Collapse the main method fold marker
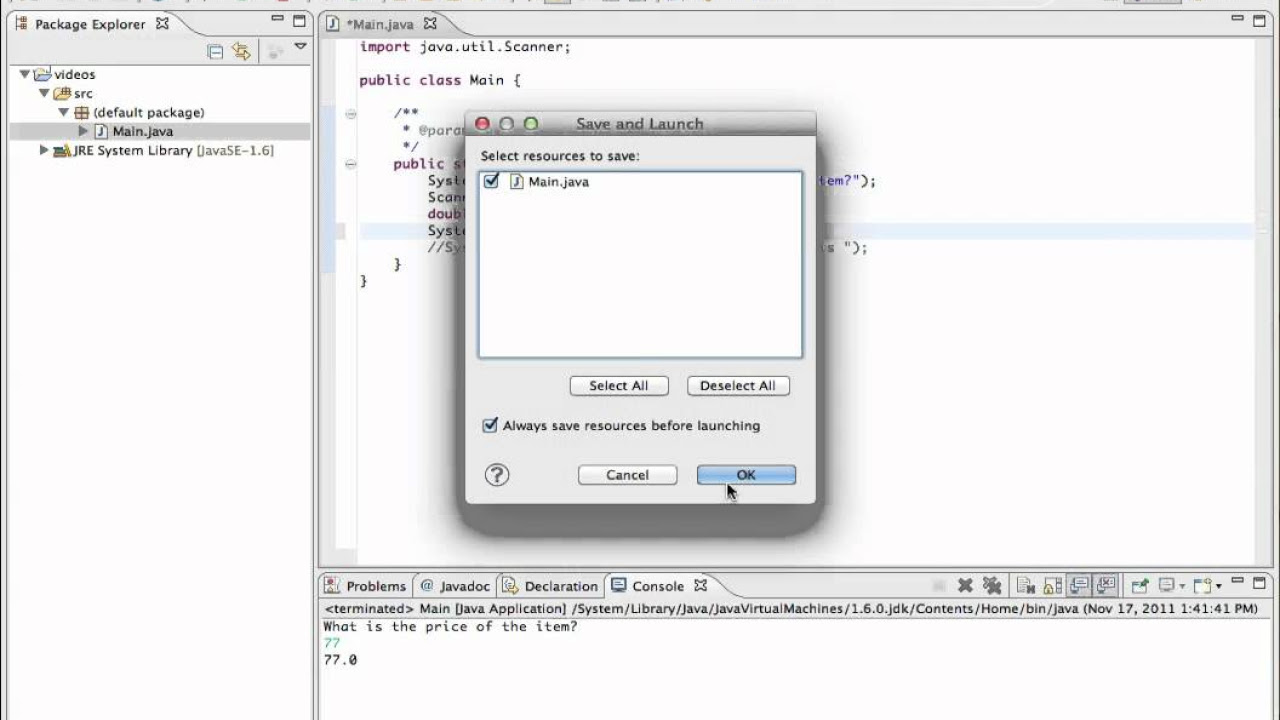 [x=350, y=164]
